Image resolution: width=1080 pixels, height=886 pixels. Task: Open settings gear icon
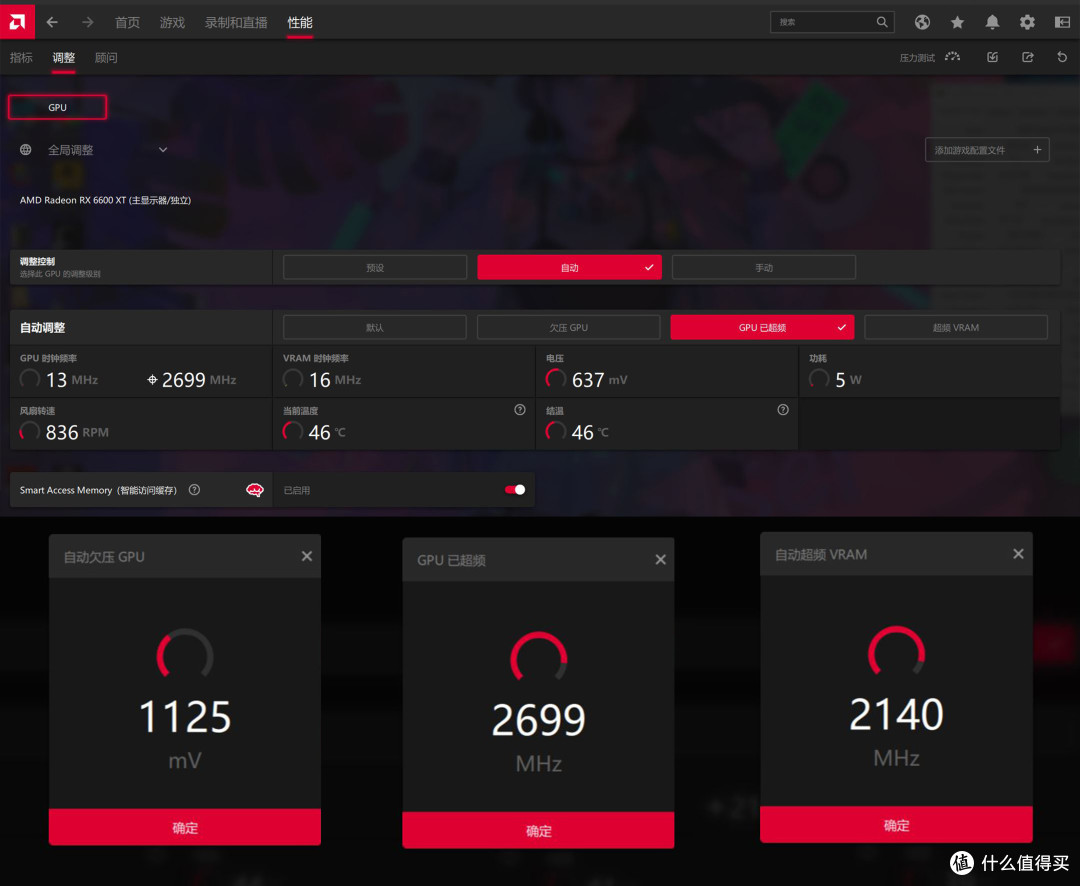click(1027, 23)
